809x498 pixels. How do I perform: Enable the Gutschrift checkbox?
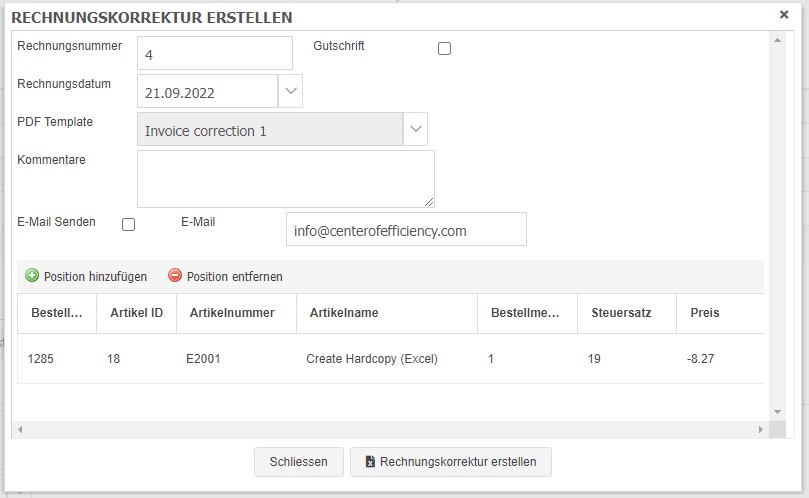pyautogui.click(x=444, y=49)
